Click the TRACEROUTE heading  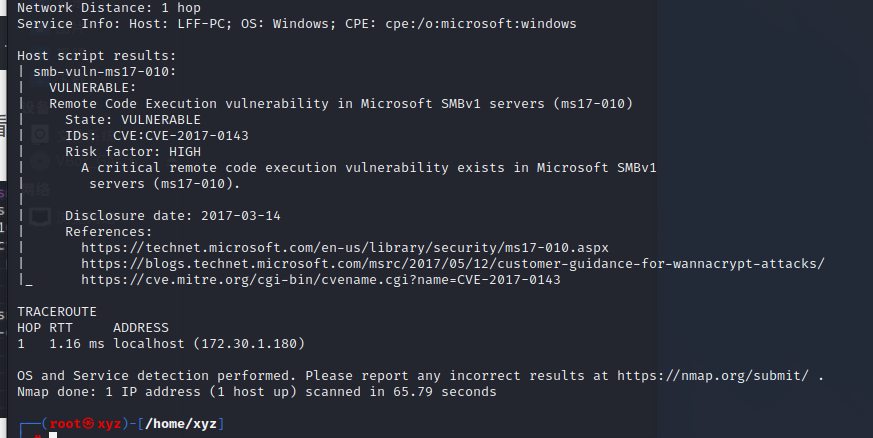[x=57, y=311]
